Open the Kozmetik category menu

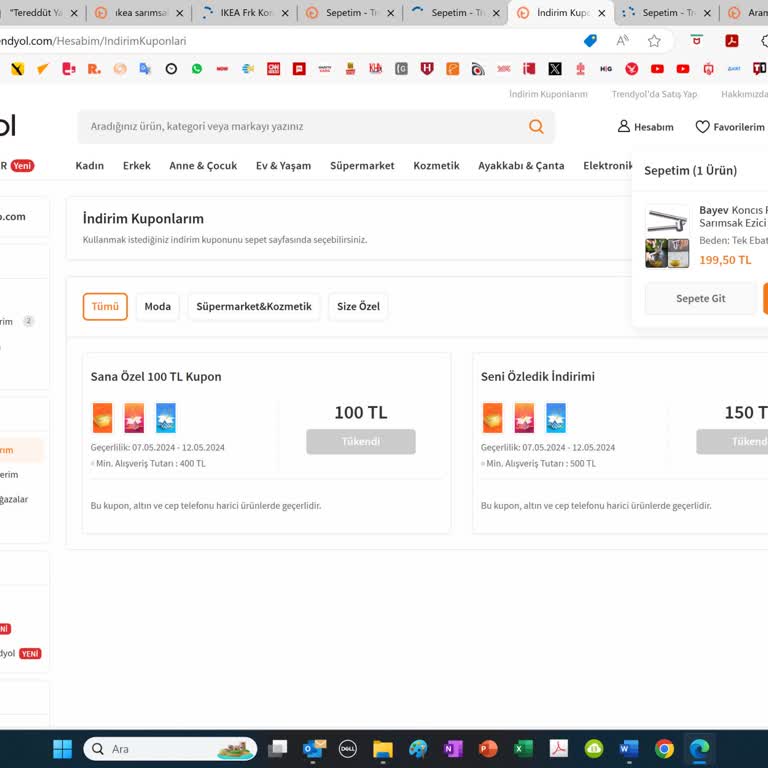436,166
